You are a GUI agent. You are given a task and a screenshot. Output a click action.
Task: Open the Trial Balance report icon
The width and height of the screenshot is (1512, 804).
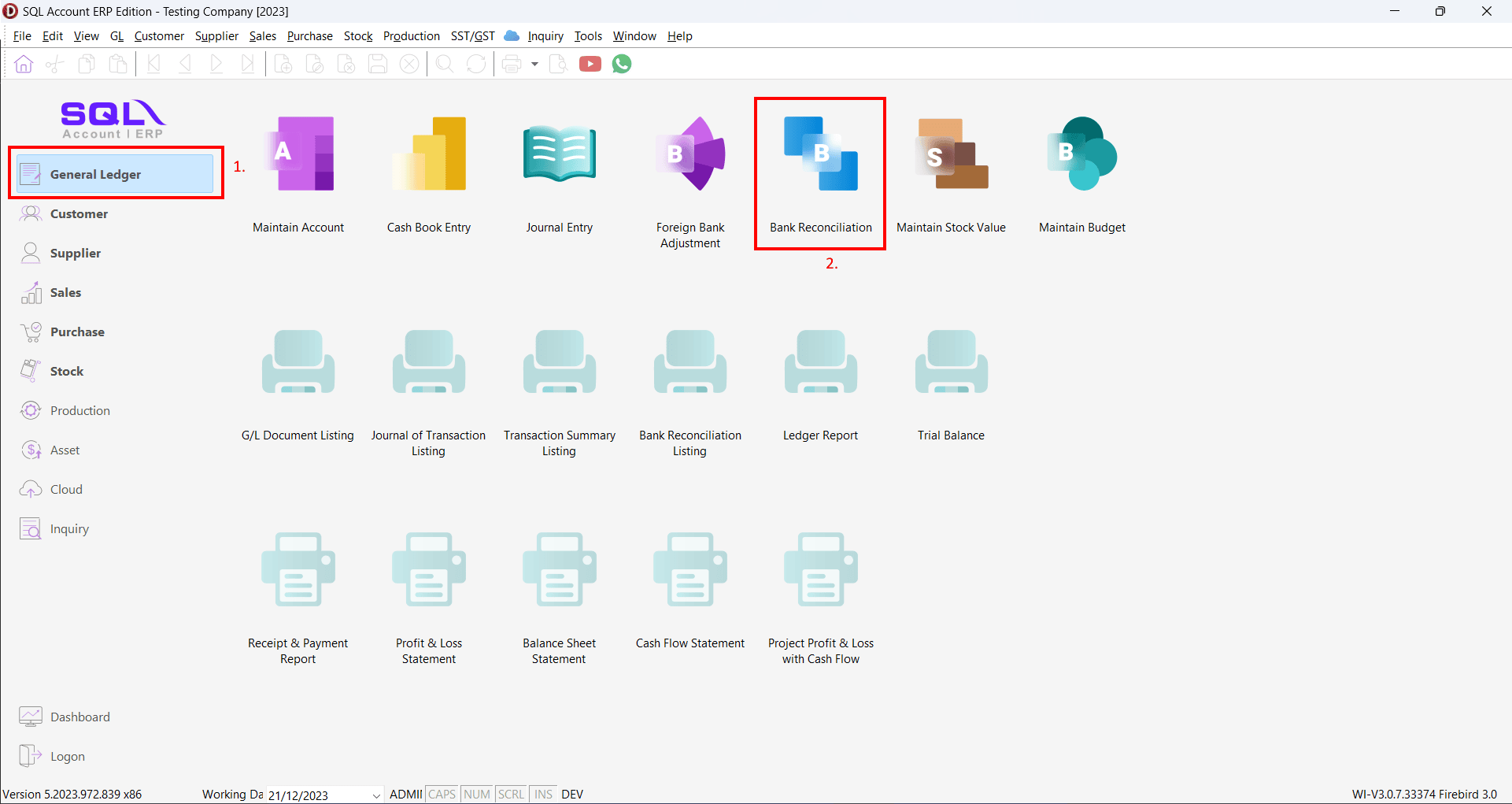951,363
